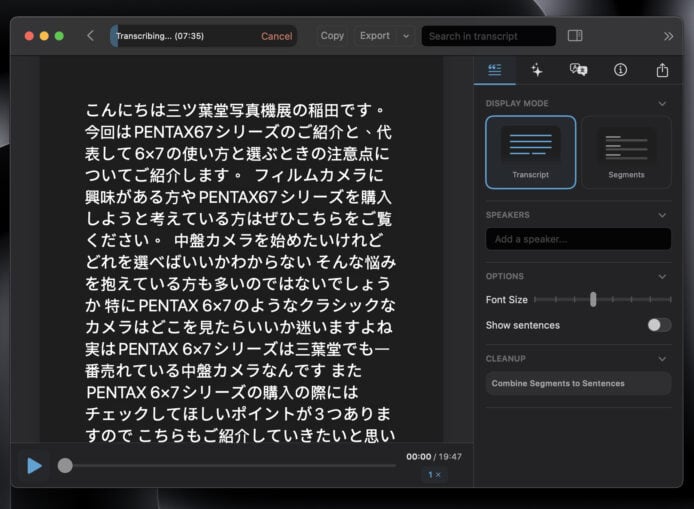Viewport: 694px width, 509px height.
Task: Select Segments display mode
Action: (626, 152)
